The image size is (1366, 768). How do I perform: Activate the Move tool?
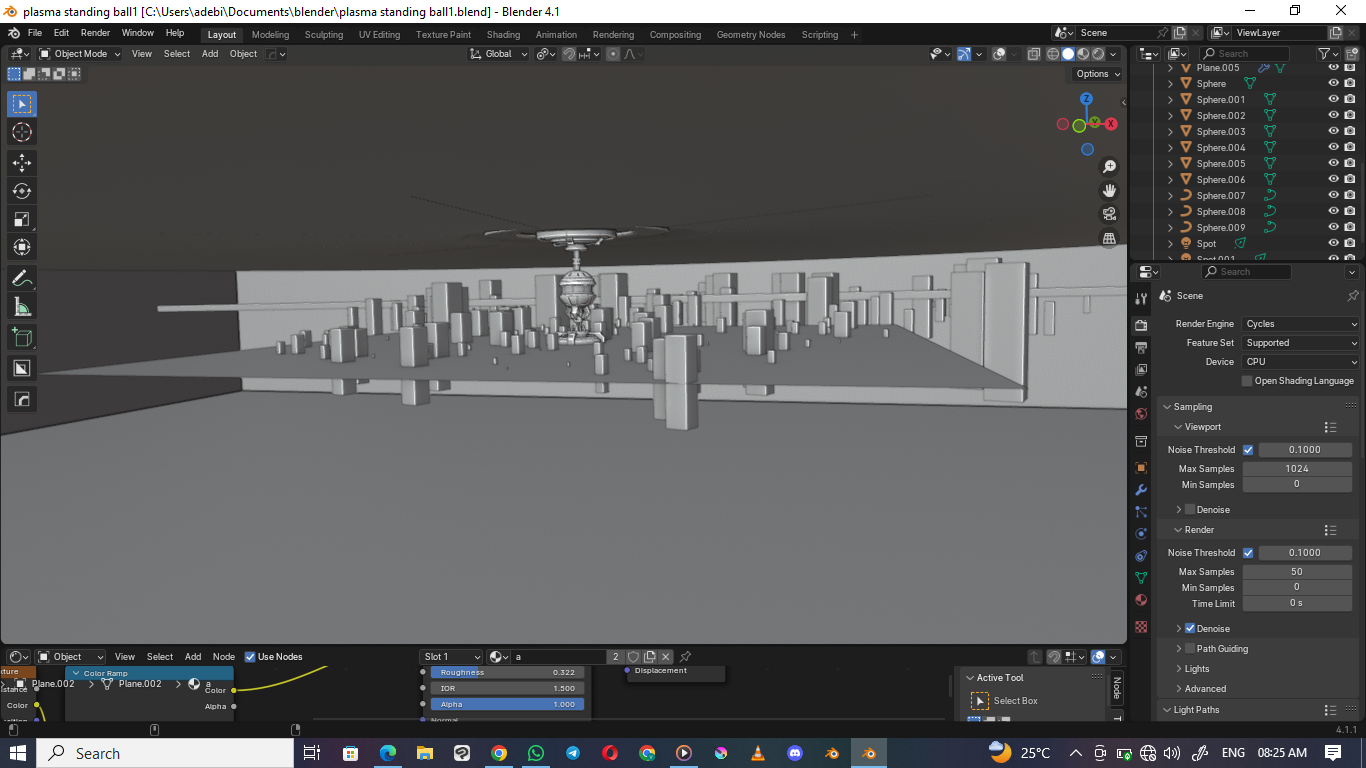22,162
